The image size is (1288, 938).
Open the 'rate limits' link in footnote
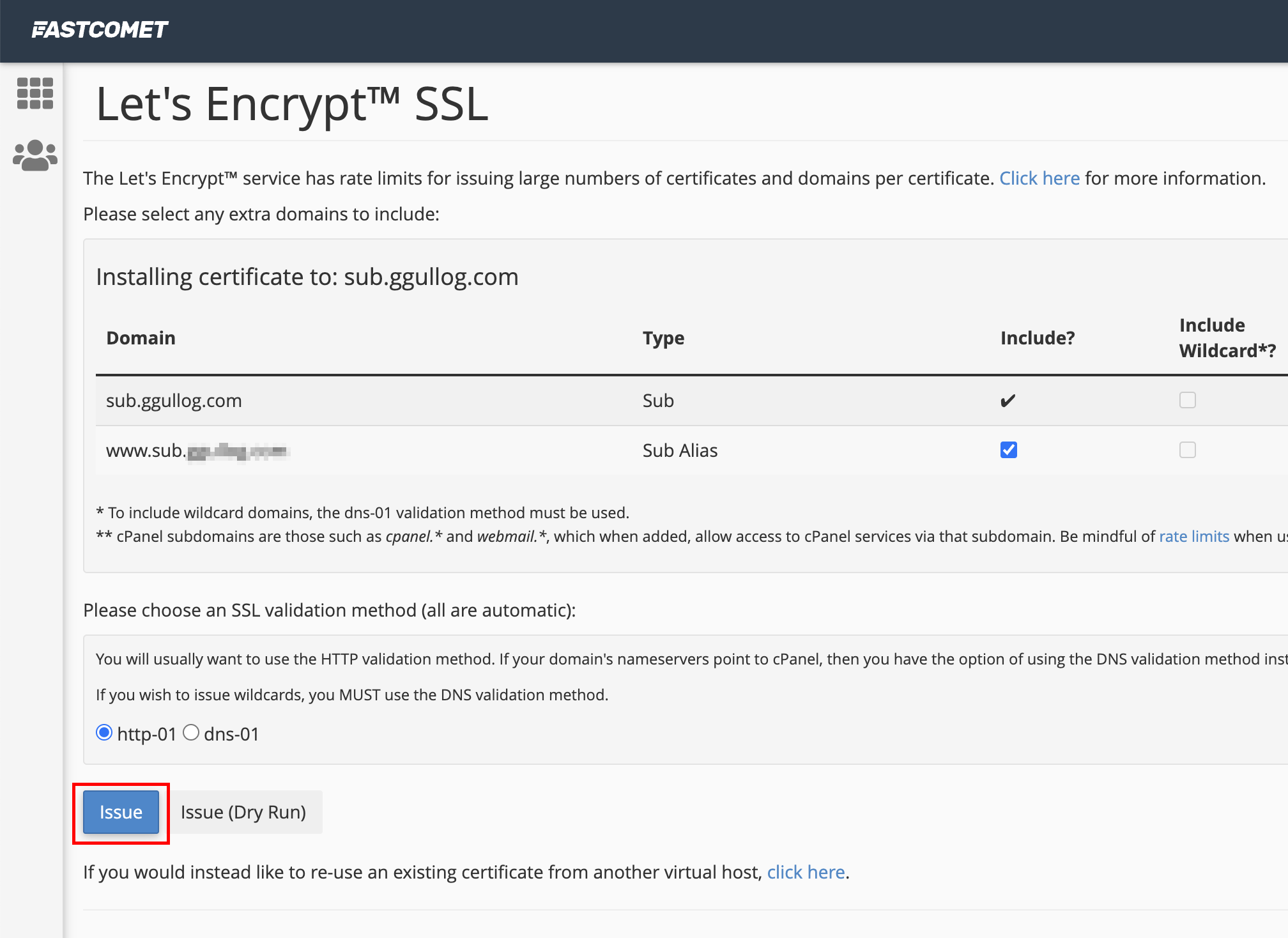tap(1193, 536)
